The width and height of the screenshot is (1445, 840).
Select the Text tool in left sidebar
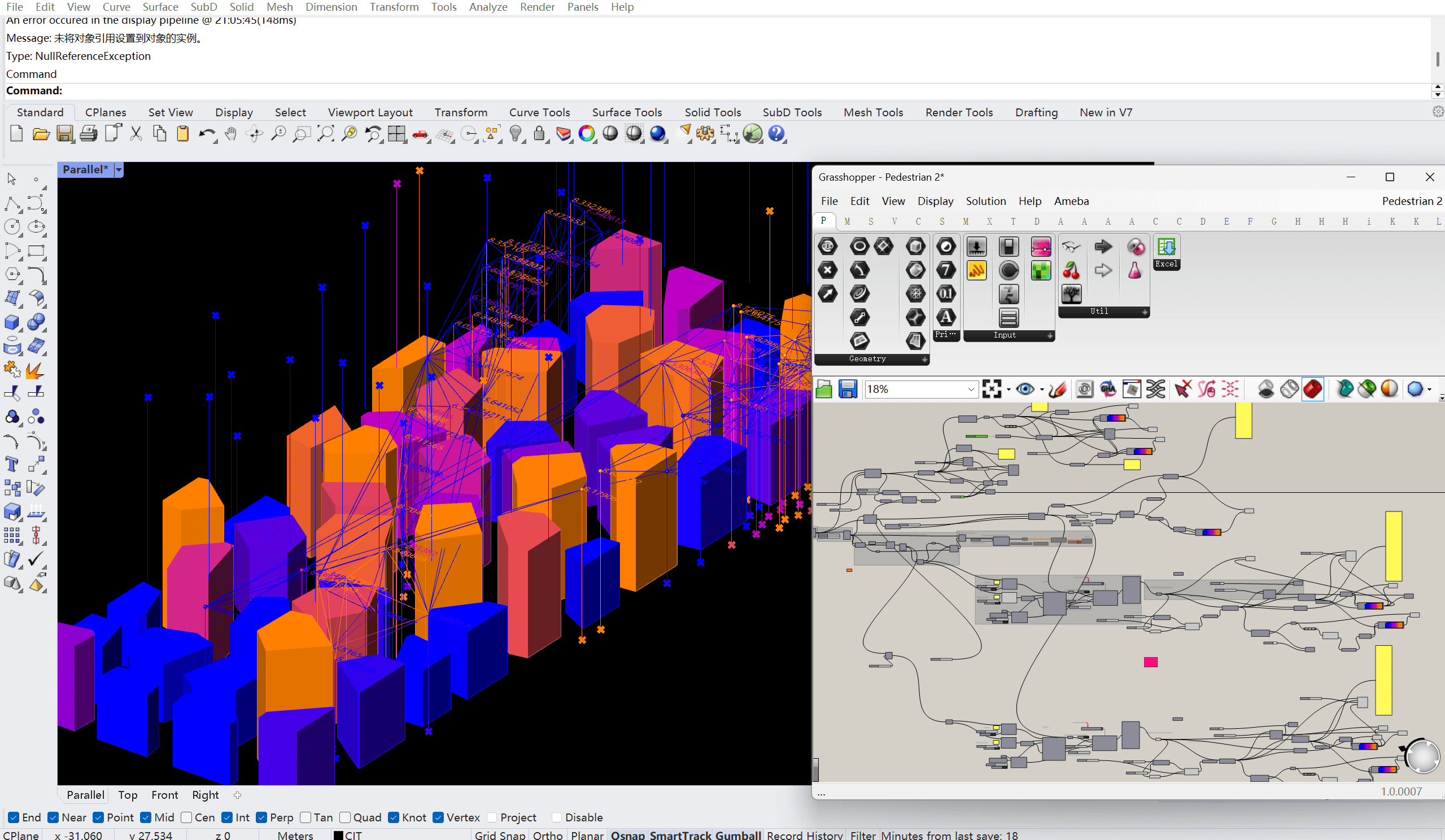click(x=11, y=464)
